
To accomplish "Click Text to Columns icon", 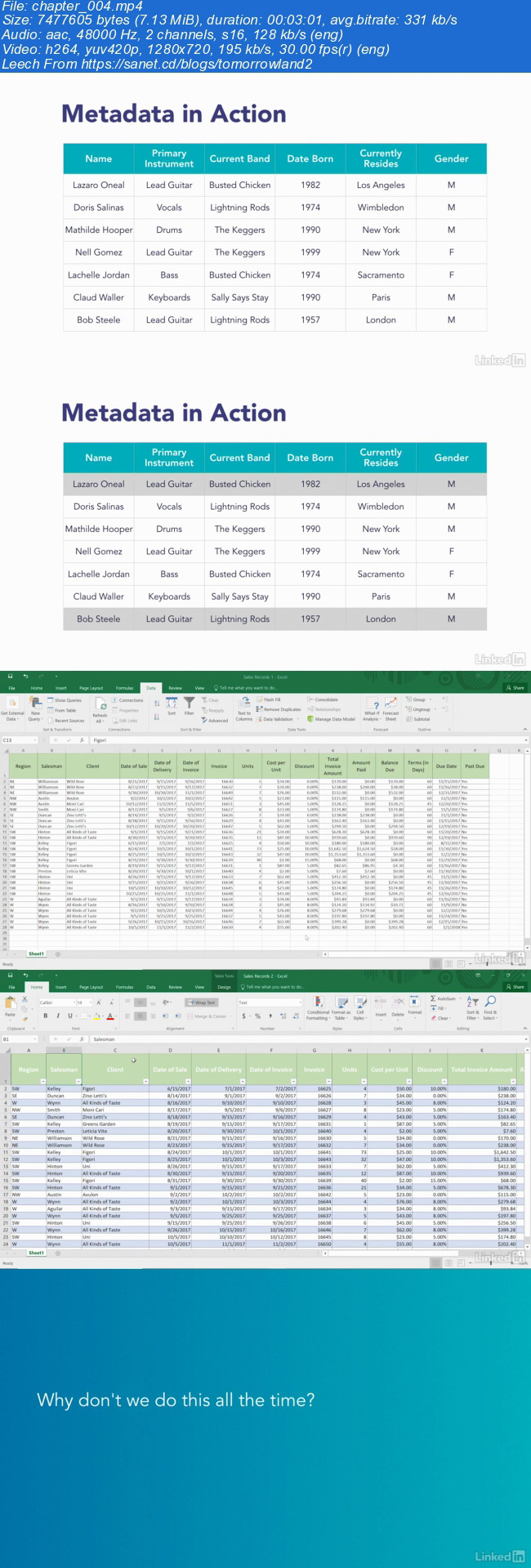I will (244, 709).
